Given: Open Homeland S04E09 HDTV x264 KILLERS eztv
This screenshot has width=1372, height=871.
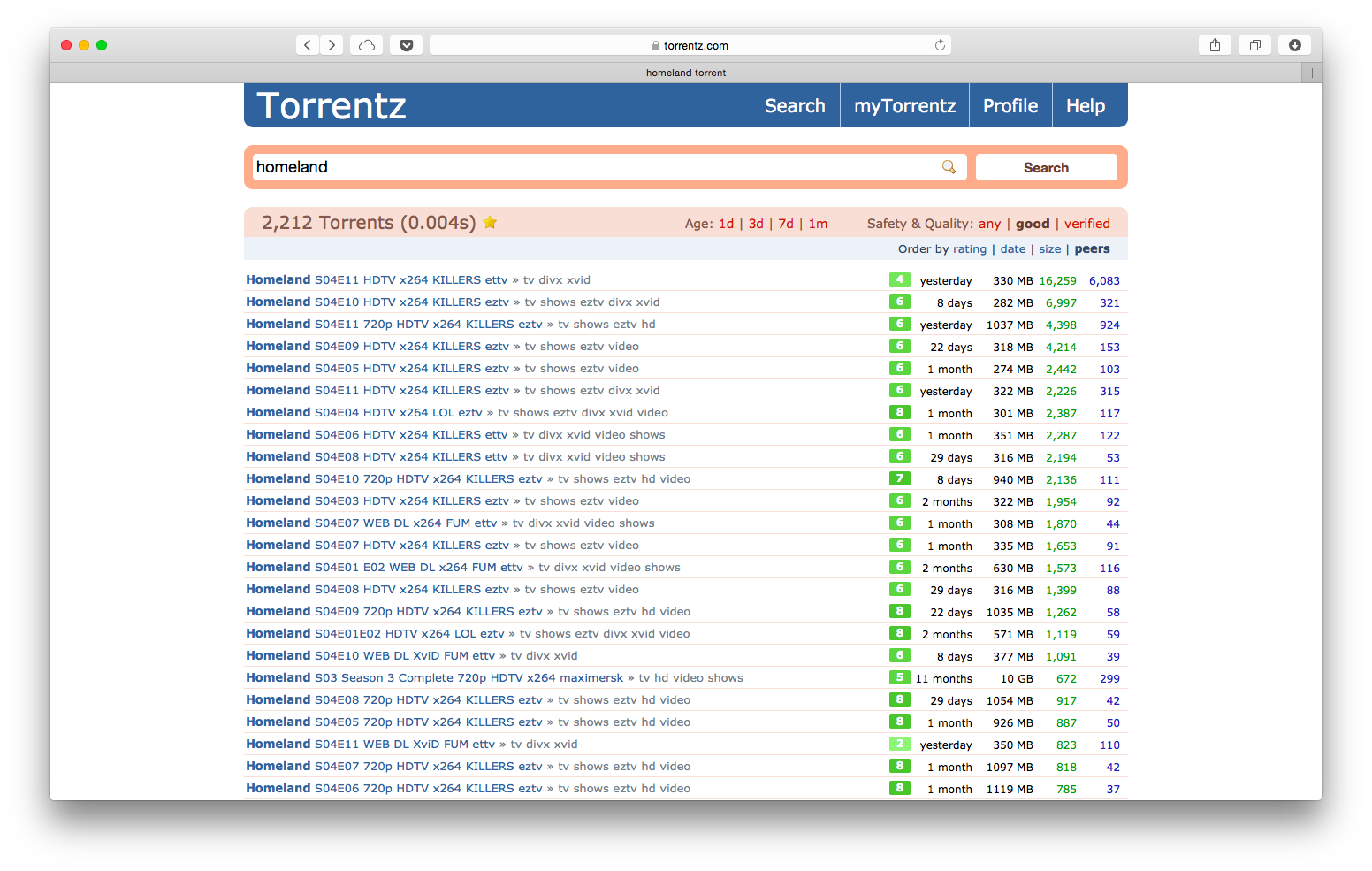Looking at the screenshot, I should pos(377,346).
